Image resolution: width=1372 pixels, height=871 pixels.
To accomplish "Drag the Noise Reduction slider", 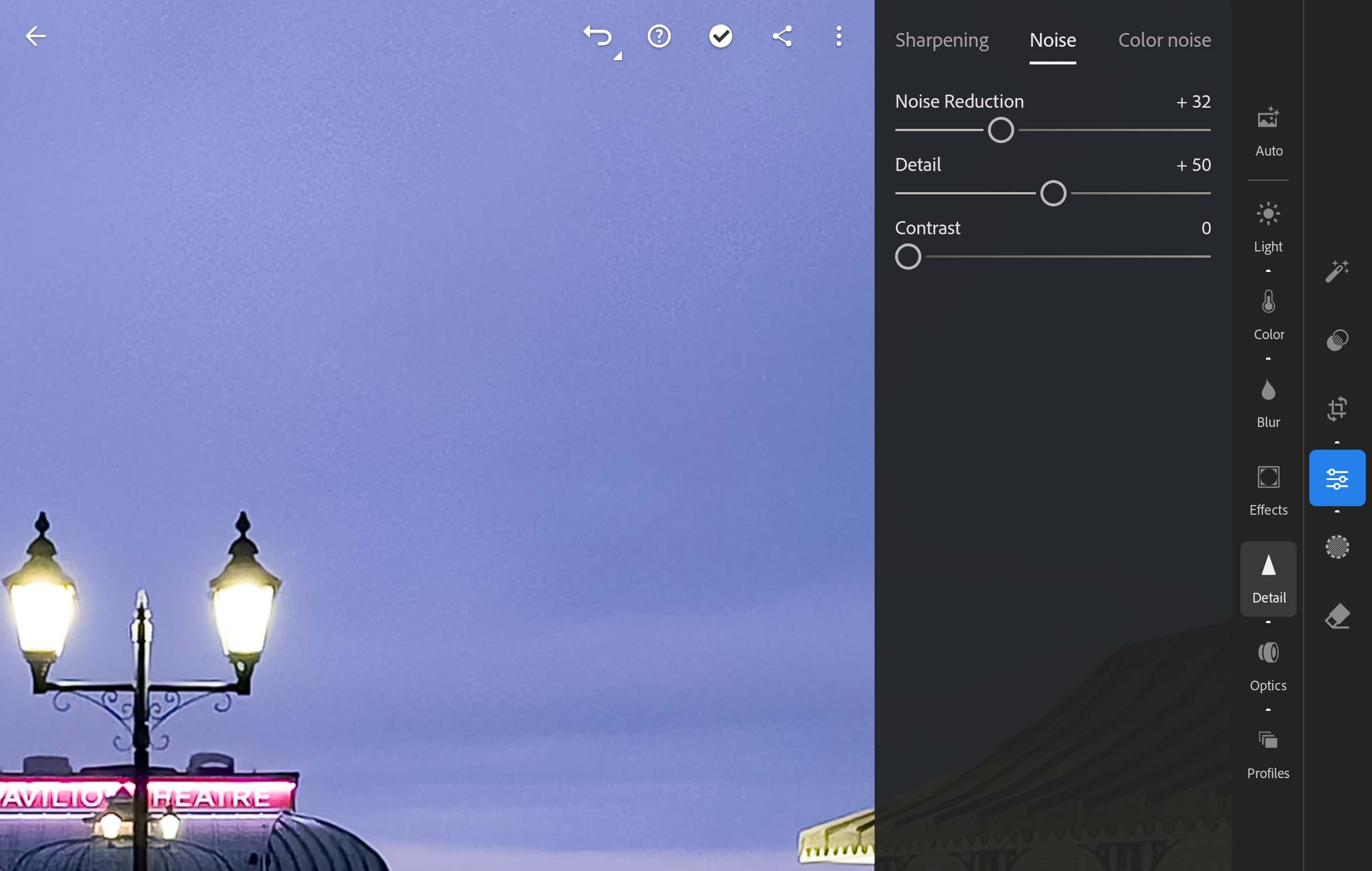I will tap(1000, 129).
